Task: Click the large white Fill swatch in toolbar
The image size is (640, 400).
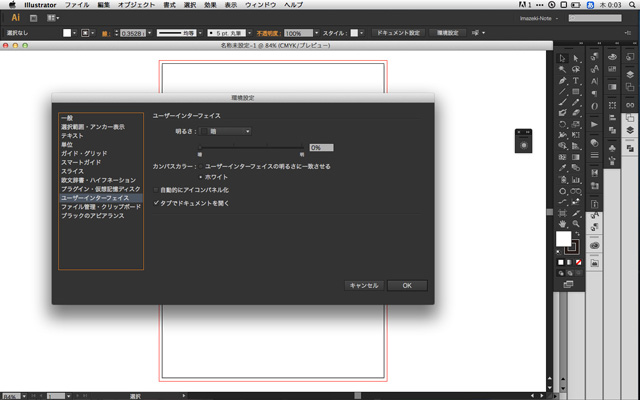Action: click(x=564, y=239)
